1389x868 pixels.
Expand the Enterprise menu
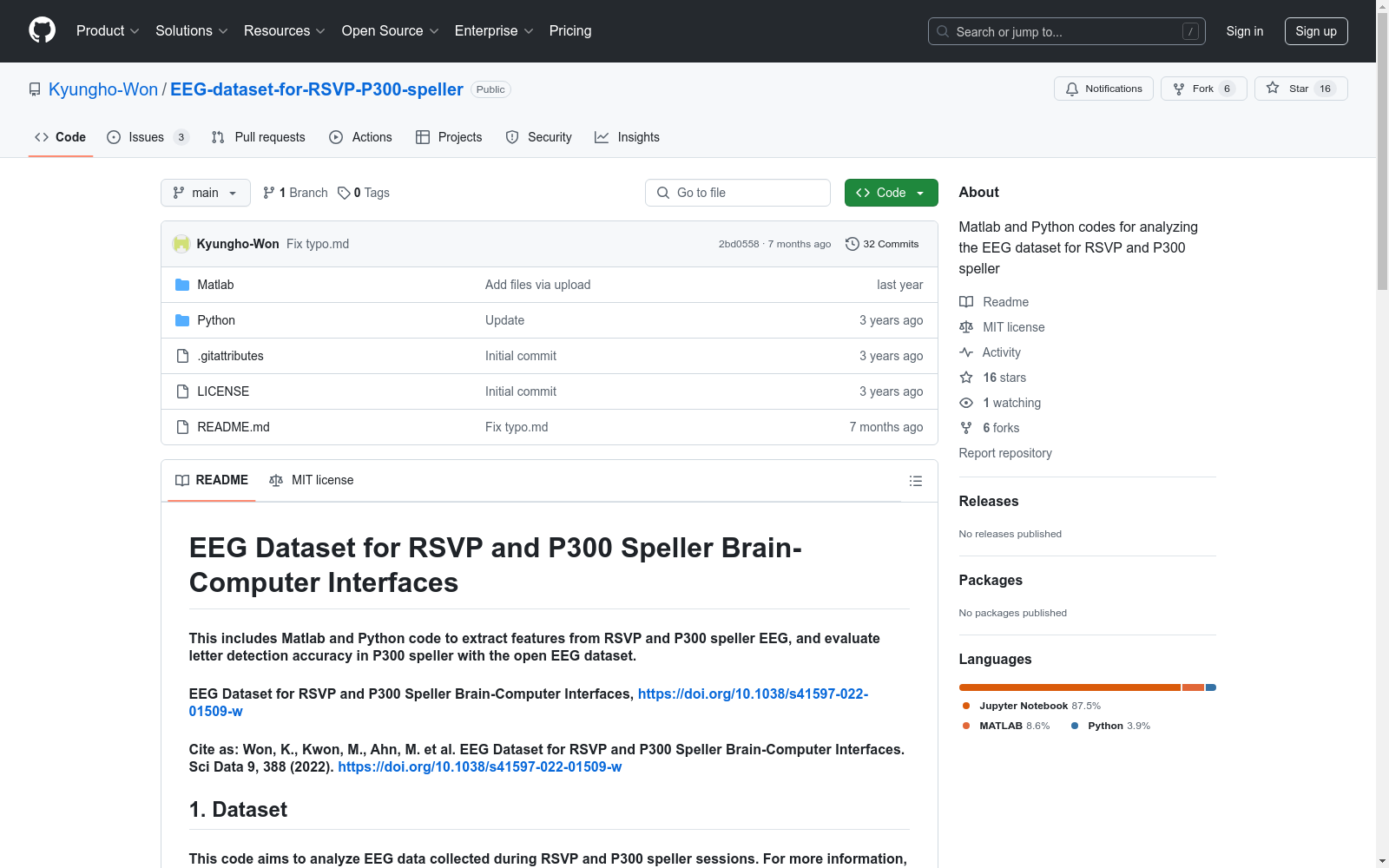point(494,30)
